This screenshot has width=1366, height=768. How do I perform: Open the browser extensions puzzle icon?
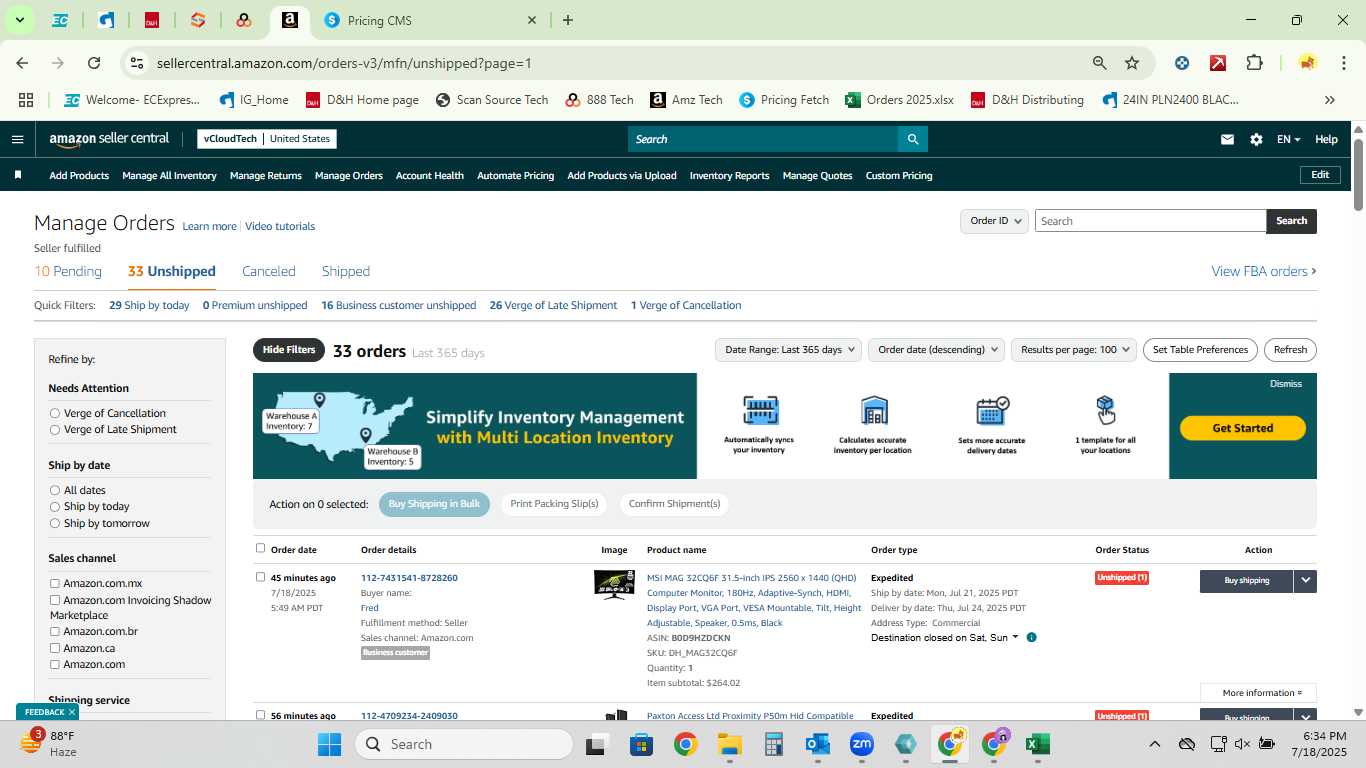[1254, 63]
